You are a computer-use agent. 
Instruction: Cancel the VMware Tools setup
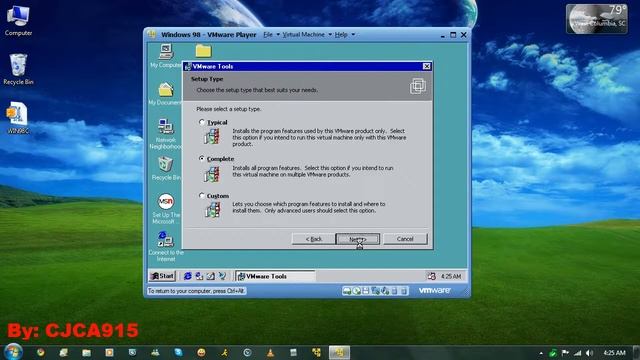coord(405,239)
